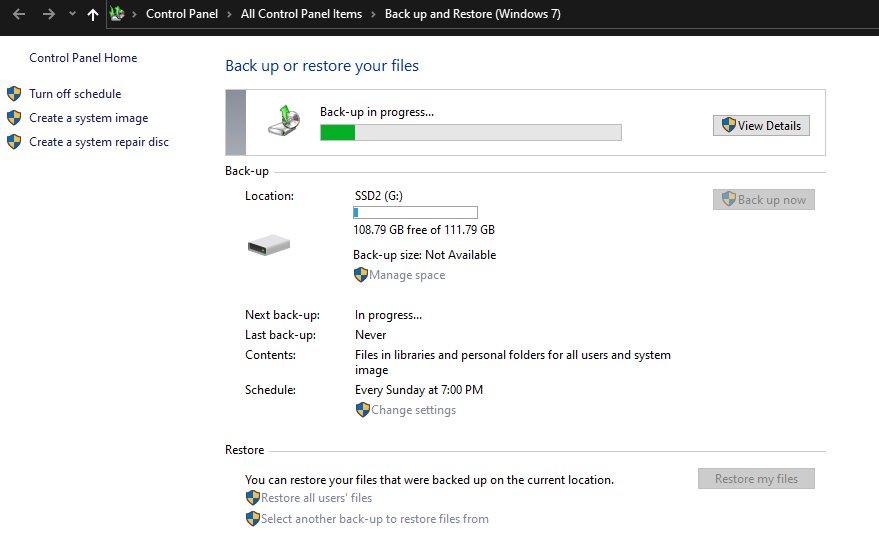This screenshot has width=879, height=550.
Task: Click Restore my files button
Action: [x=756, y=479]
